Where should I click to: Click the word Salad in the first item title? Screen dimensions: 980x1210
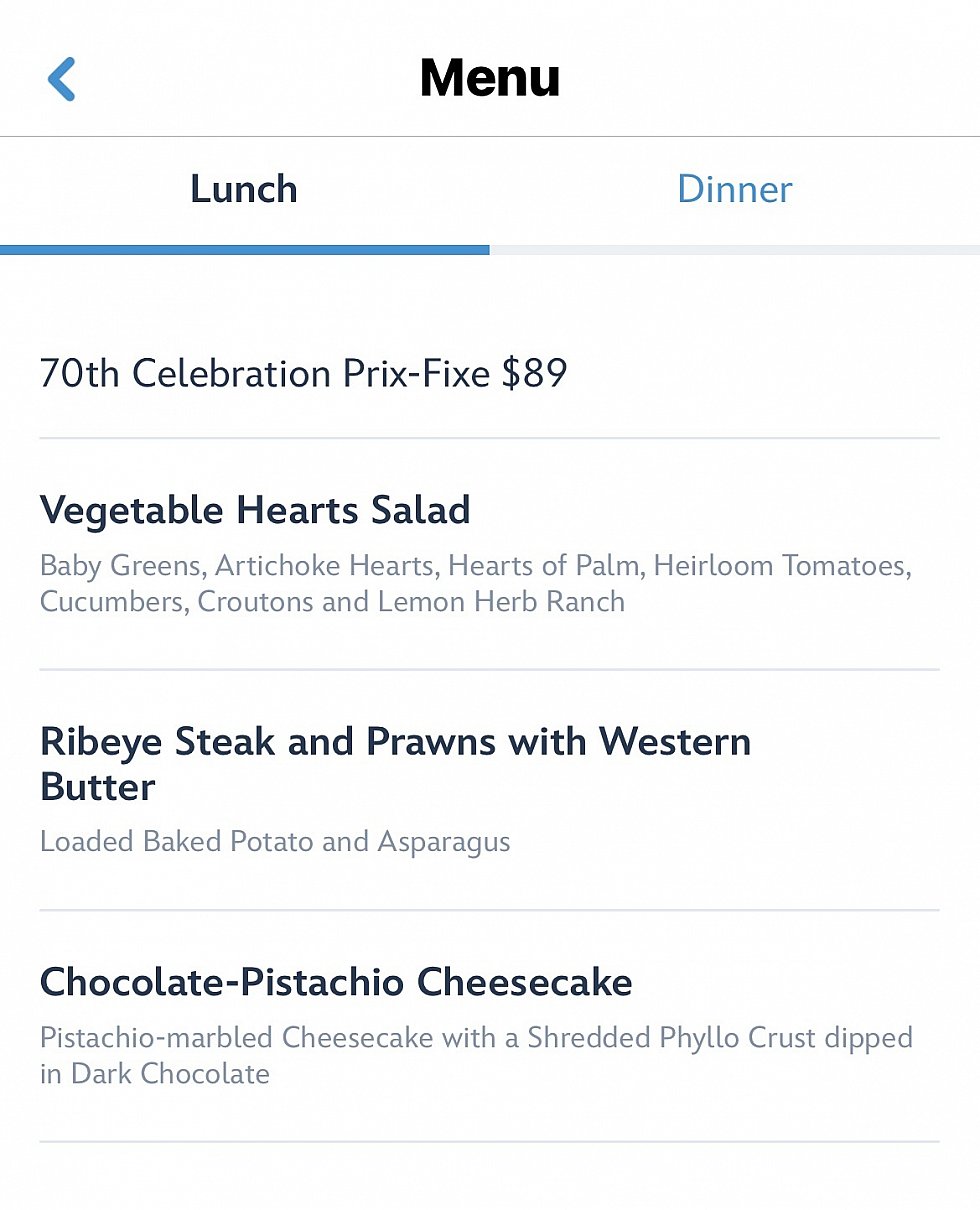(x=420, y=510)
